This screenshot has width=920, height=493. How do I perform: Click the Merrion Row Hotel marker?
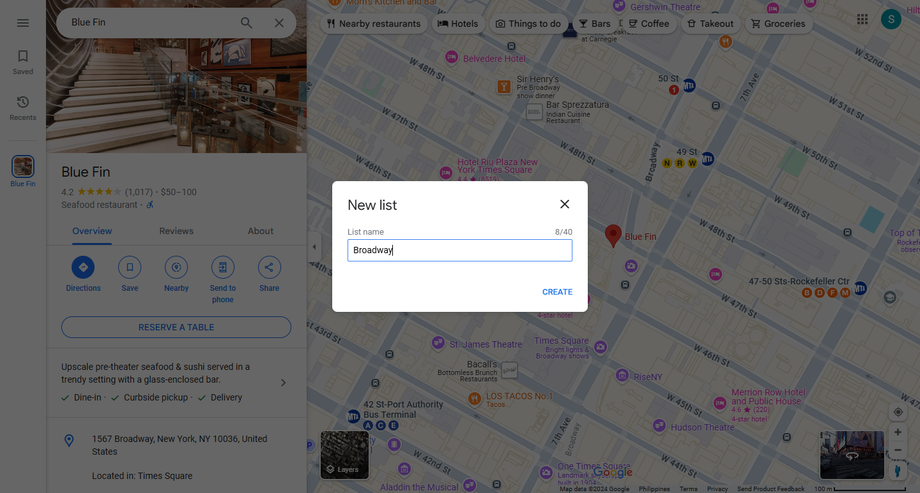[720, 403]
